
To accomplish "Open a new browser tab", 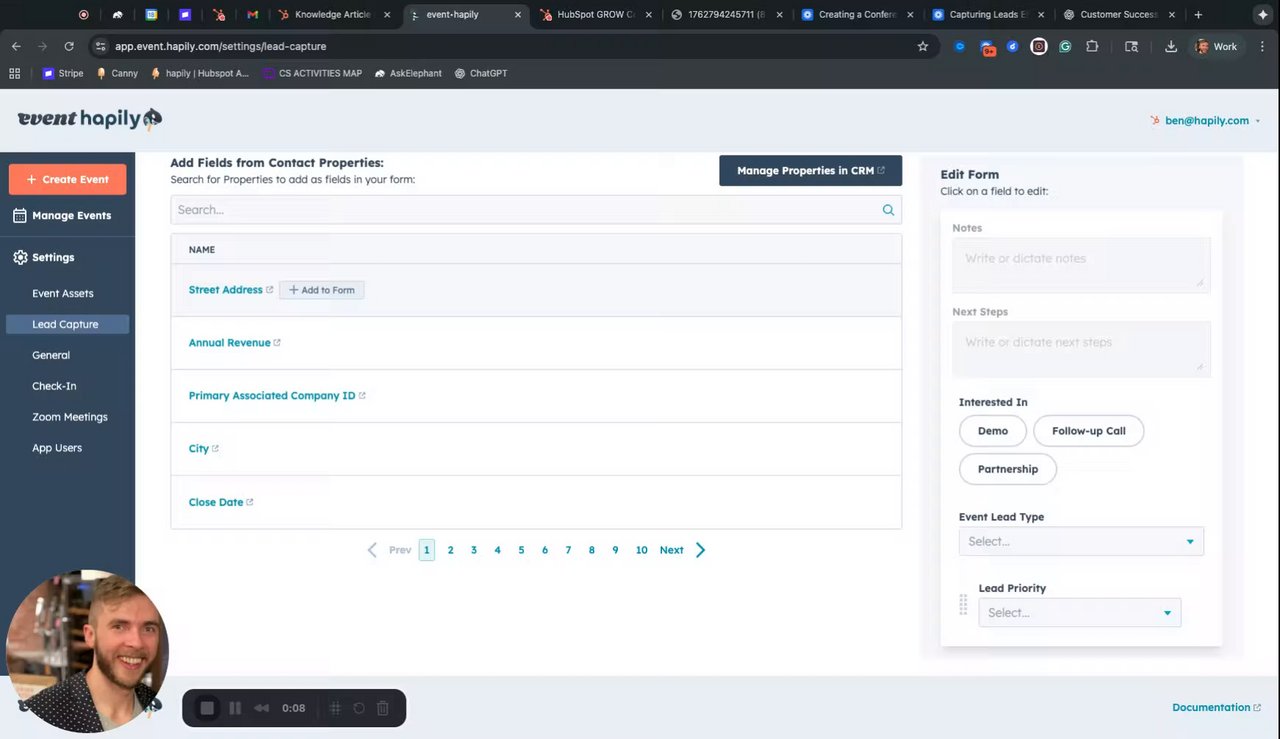I will click(x=1198, y=15).
